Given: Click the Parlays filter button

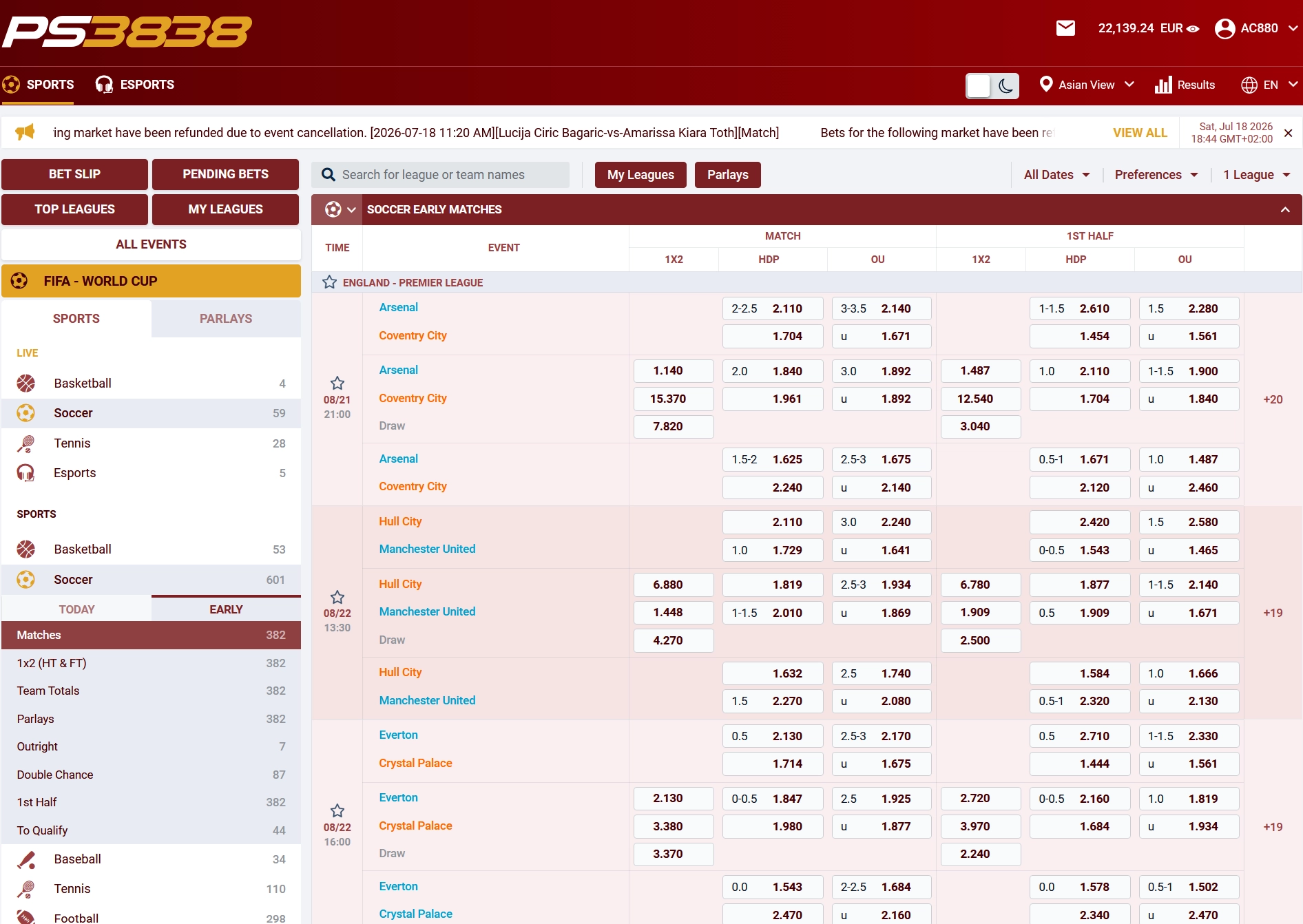Looking at the screenshot, I should pyautogui.click(x=727, y=175).
